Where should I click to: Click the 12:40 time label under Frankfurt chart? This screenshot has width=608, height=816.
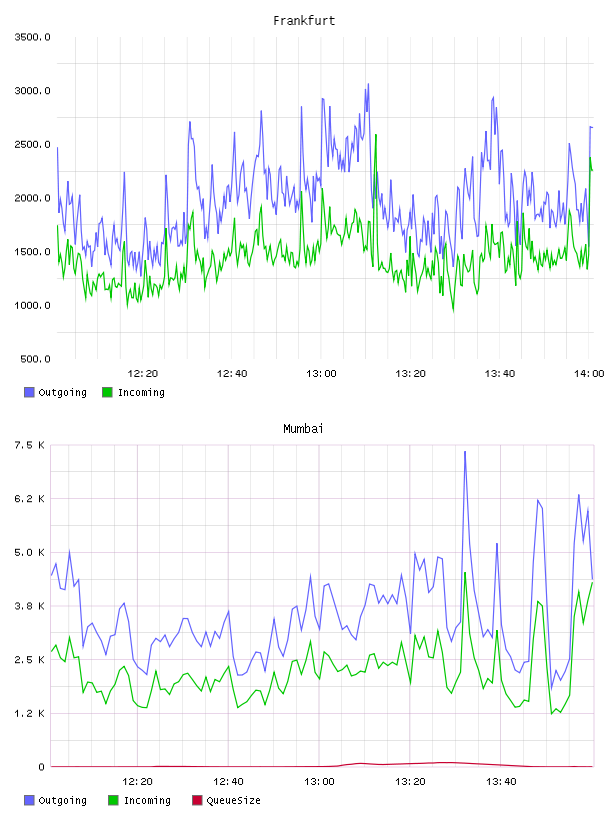232,373
